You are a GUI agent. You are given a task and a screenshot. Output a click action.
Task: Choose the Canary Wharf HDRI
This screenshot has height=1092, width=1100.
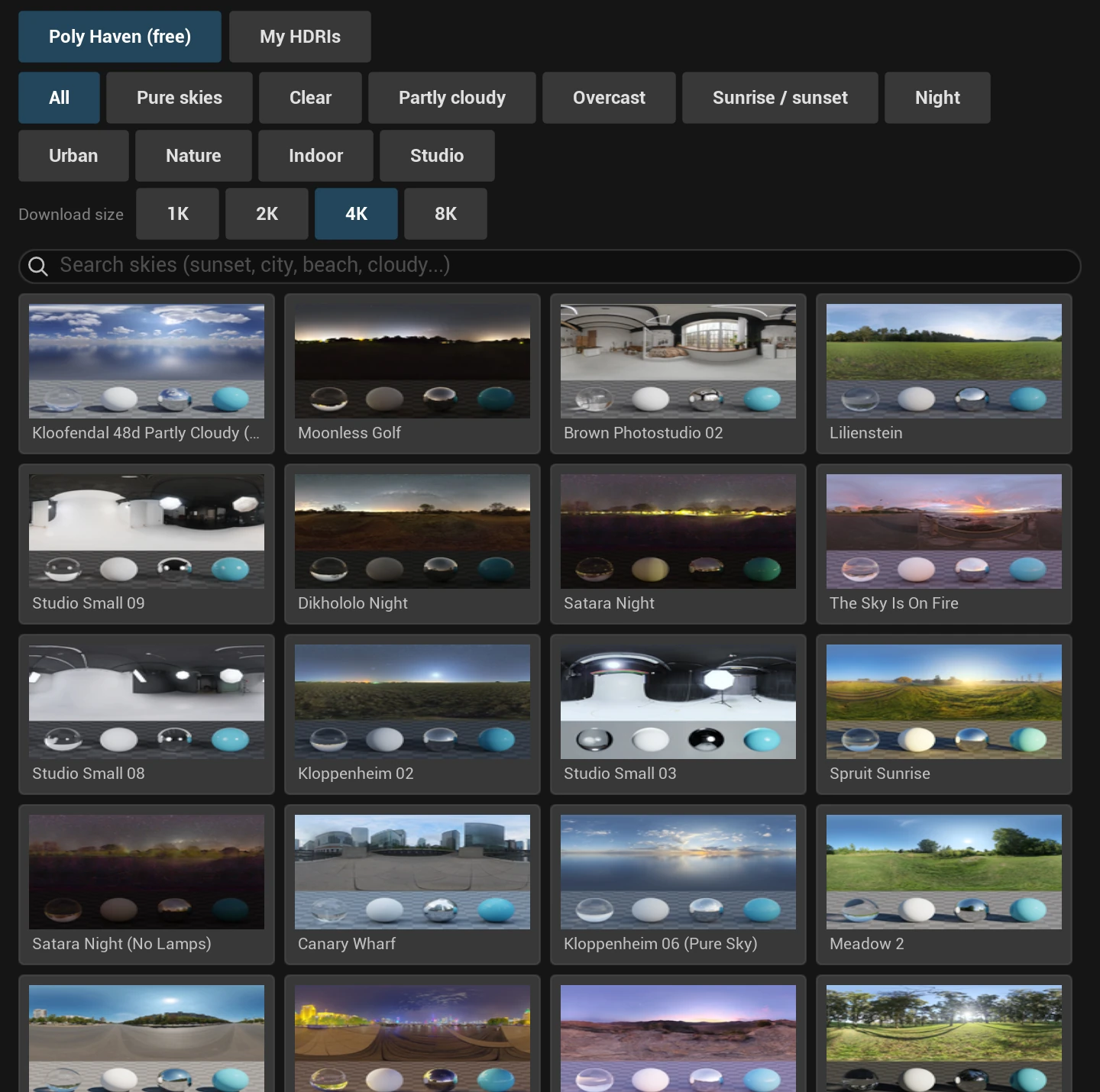pyautogui.click(x=412, y=885)
